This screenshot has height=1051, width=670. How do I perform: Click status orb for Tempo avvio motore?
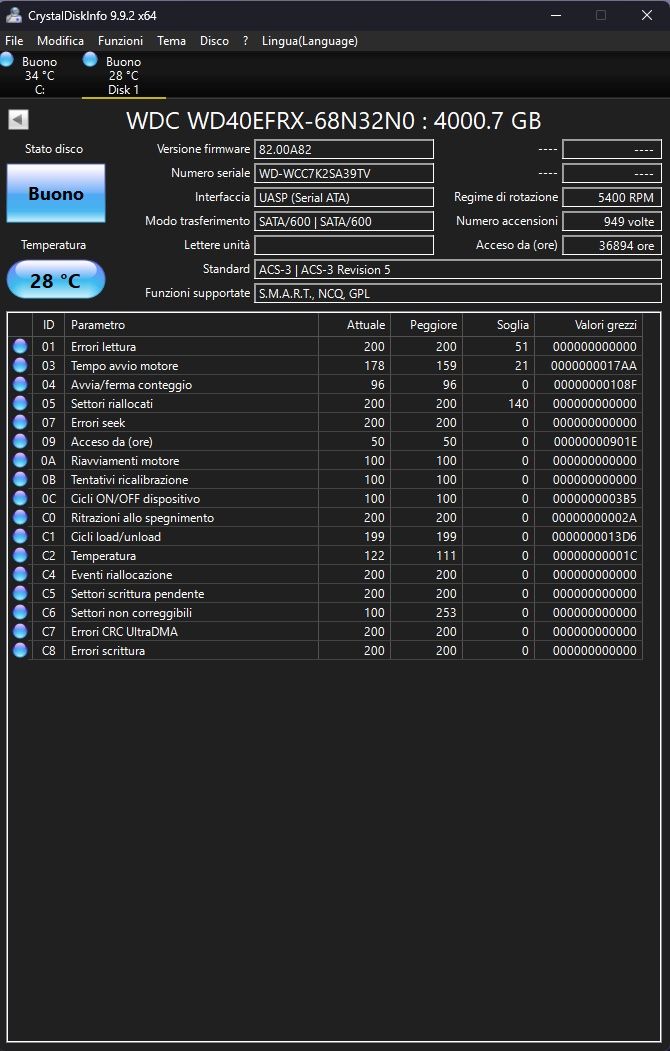[20, 365]
